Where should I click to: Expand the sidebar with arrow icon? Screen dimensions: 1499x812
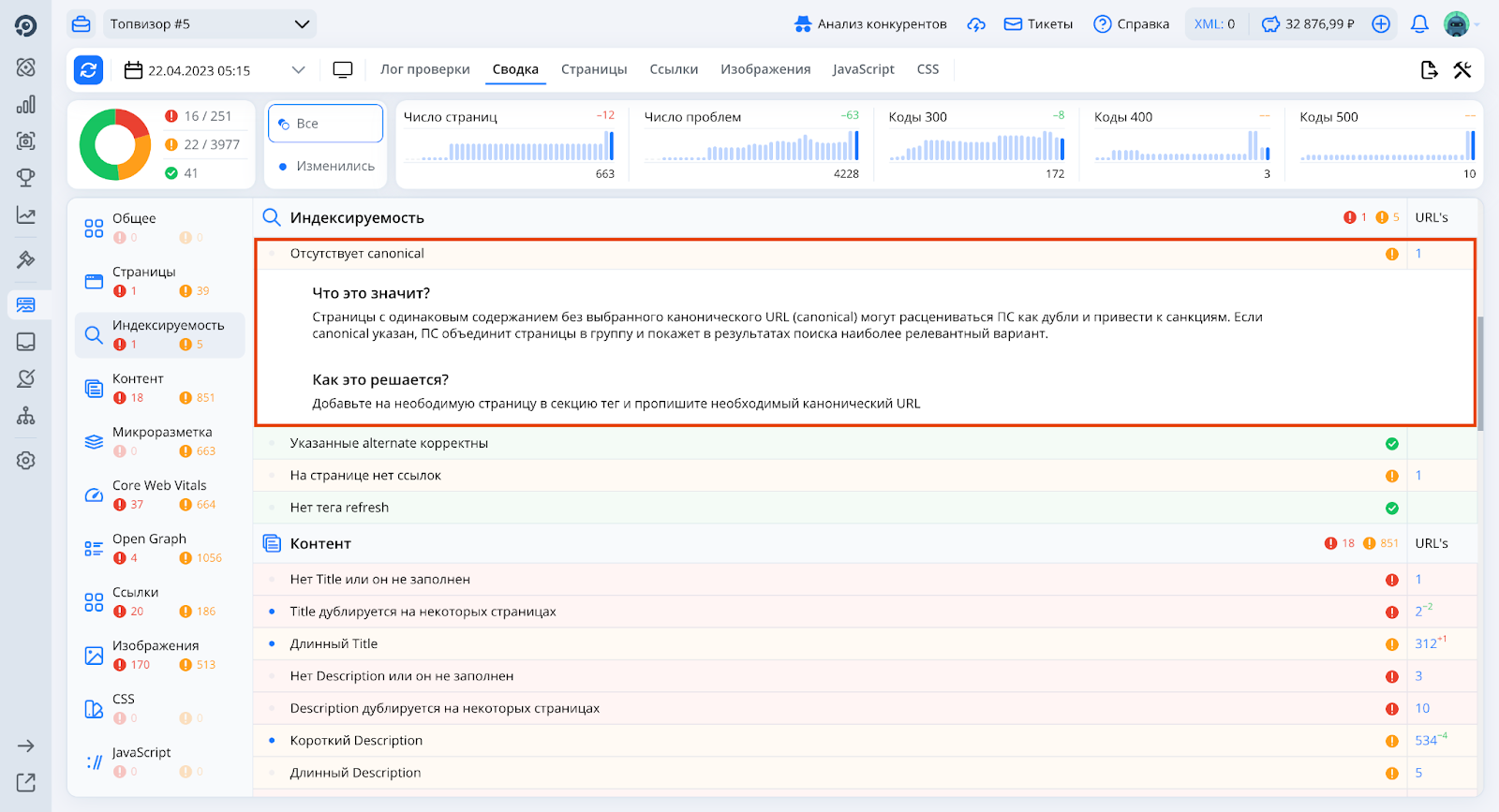pyautogui.click(x=26, y=746)
